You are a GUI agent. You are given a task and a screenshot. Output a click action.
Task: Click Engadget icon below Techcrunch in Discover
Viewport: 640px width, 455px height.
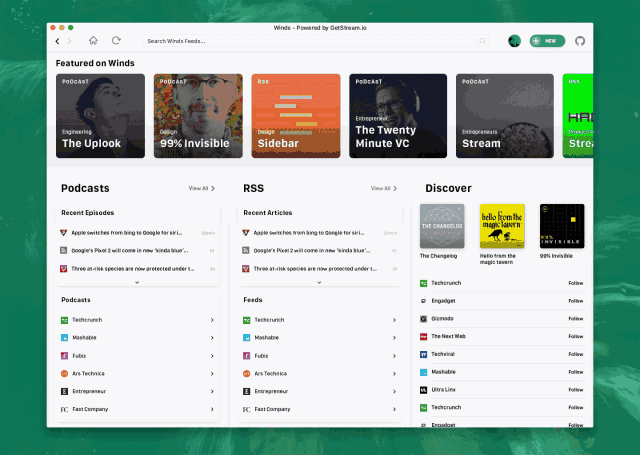[x=424, y=301]
